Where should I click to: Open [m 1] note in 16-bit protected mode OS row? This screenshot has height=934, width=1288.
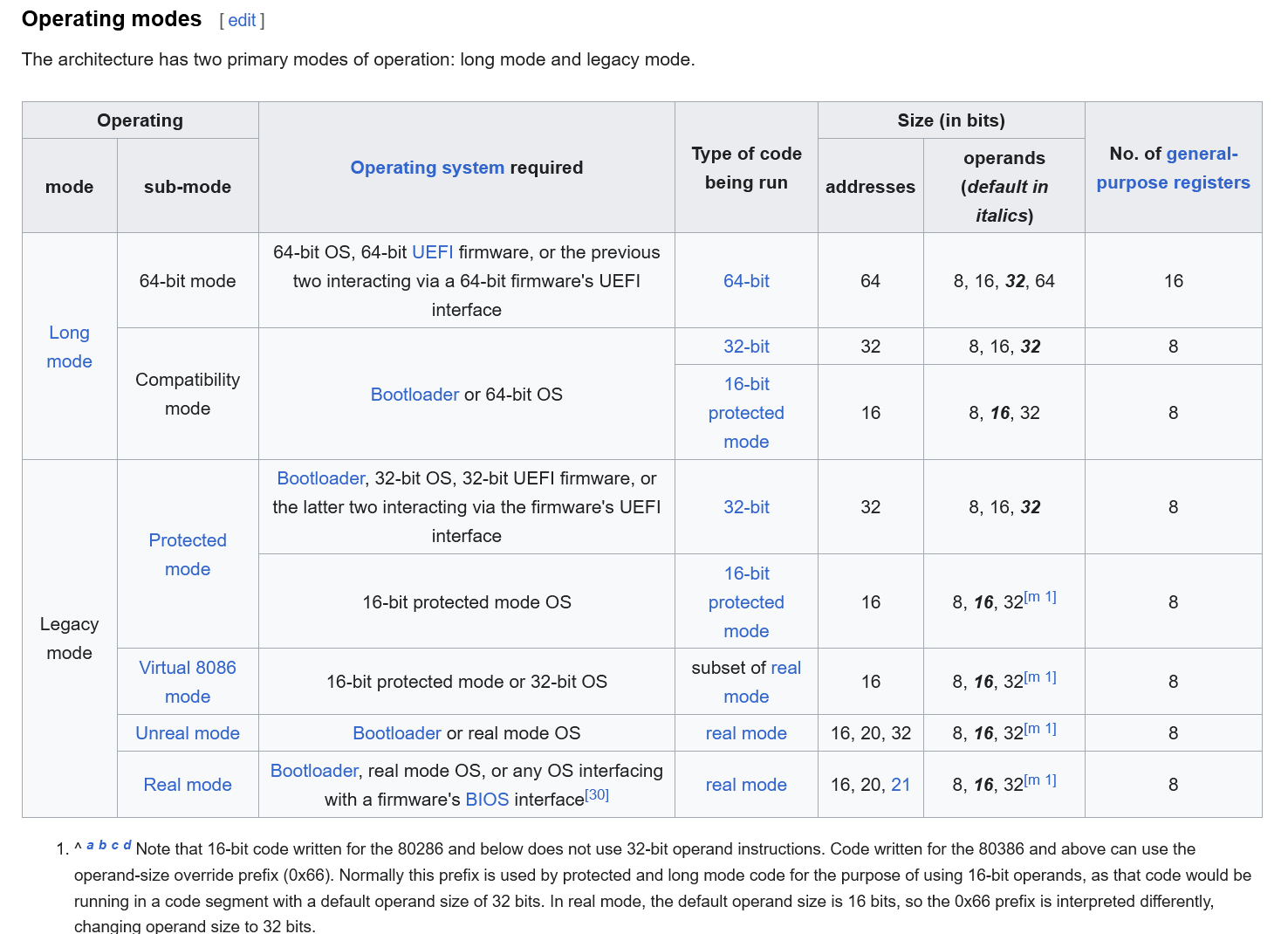[1040, 597]
